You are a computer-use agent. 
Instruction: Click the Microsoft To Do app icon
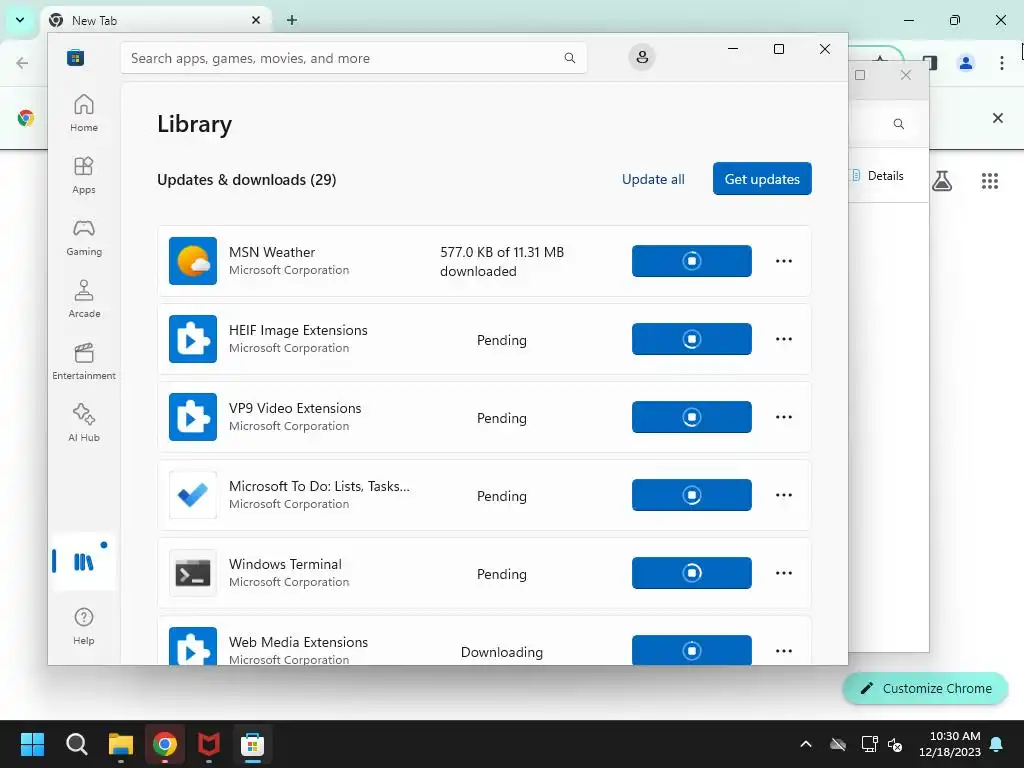pyautogui.click(x=193, y=494)
